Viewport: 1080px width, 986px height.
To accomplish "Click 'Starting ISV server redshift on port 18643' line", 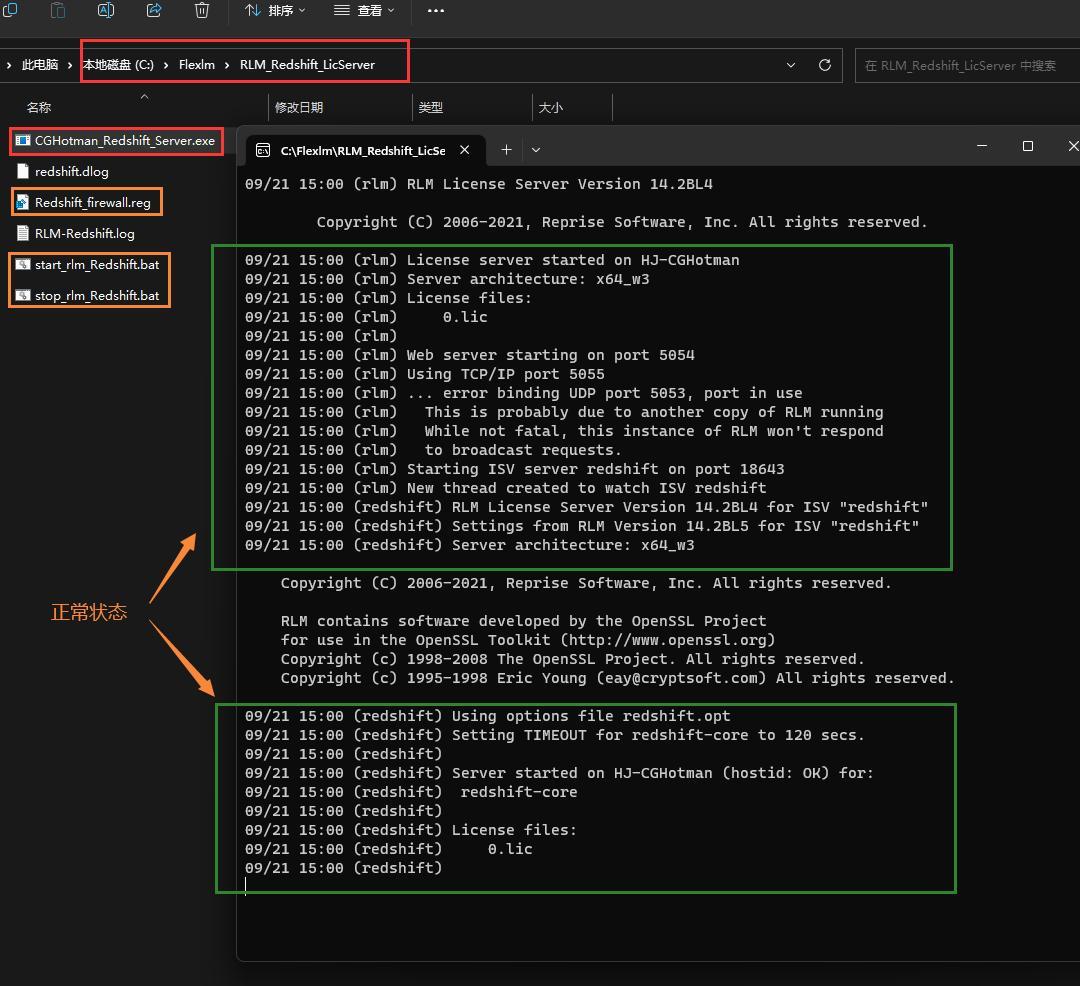I will pos(515,469).
